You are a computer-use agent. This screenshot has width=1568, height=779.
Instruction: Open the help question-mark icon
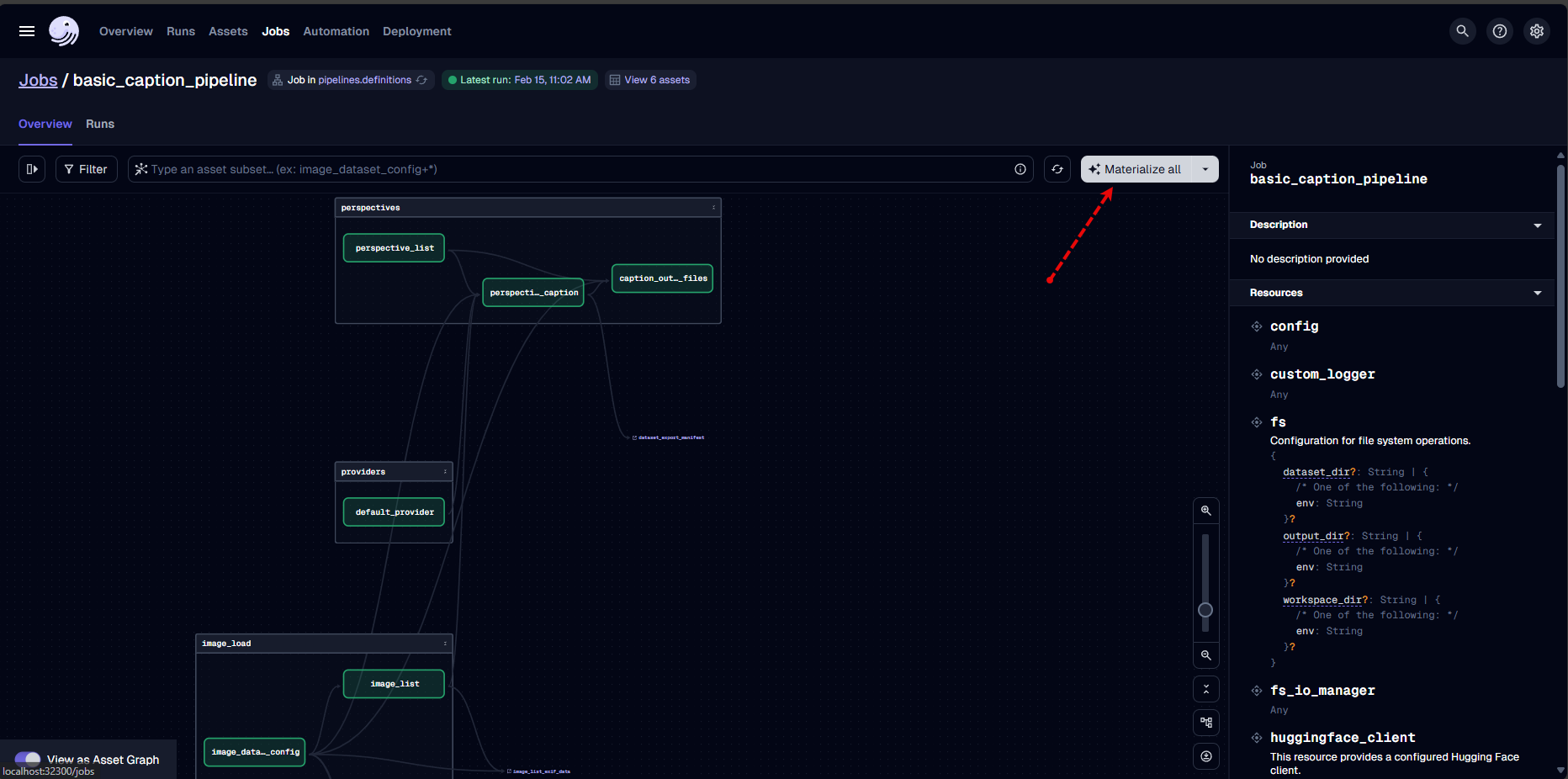[x=1500, y=31]
